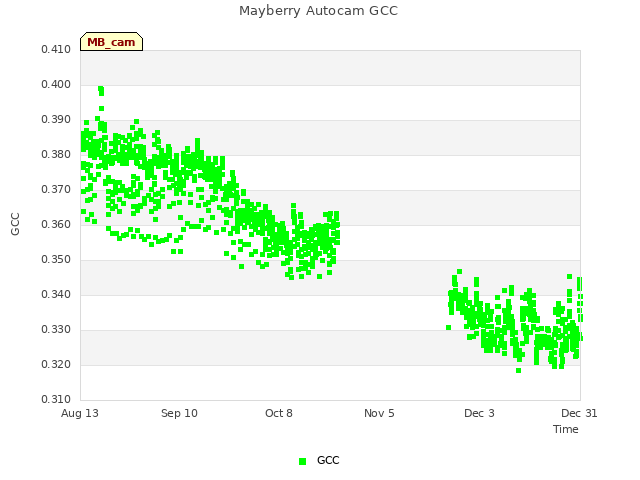This screenshot has width=640, height=480.
Task: Click the Sep 10 x-axis label
Action: pyautogui.click(x=179, y=413)
